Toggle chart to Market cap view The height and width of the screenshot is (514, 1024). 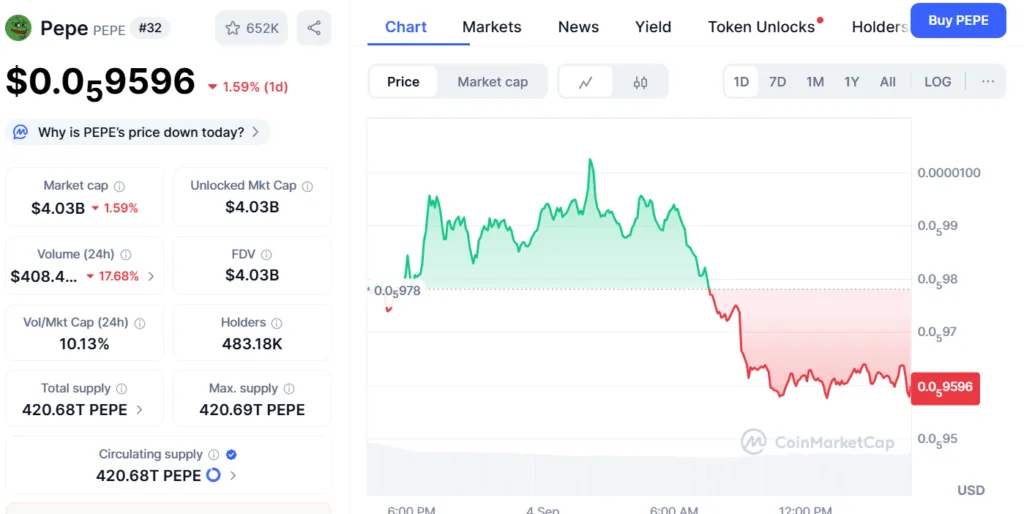tap(492, 82)
